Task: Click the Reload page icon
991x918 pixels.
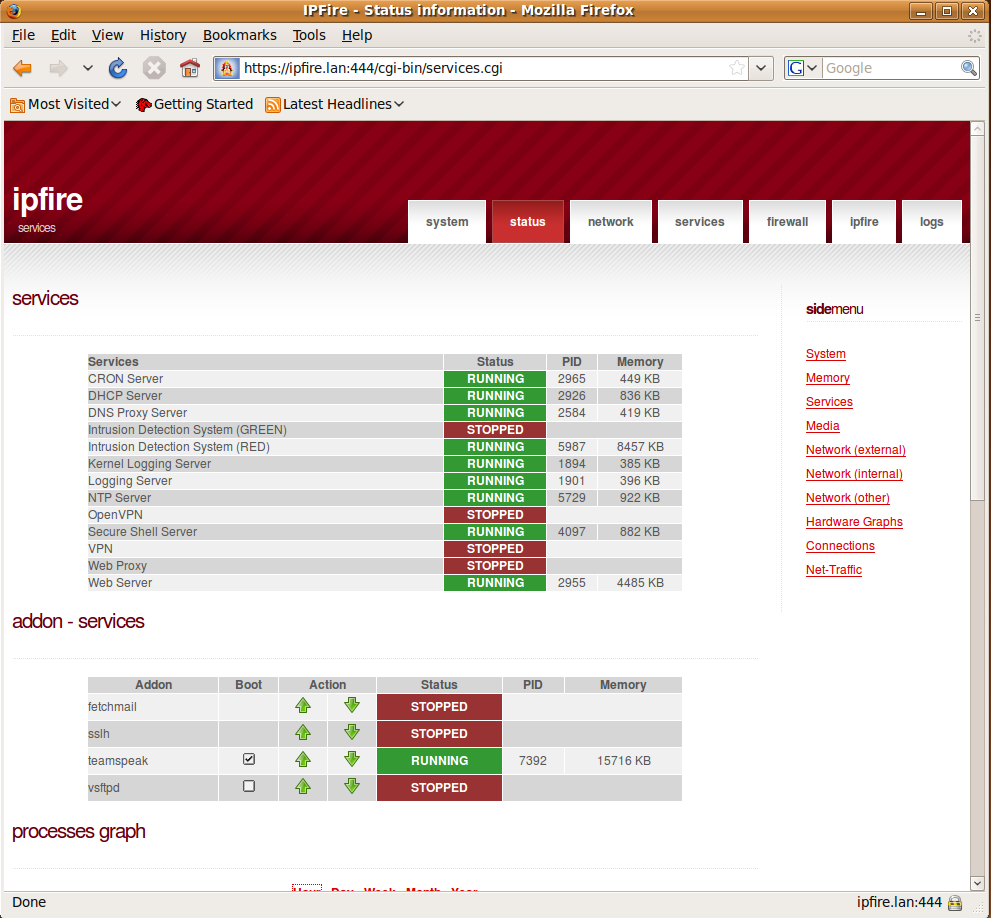Action: 118,68
